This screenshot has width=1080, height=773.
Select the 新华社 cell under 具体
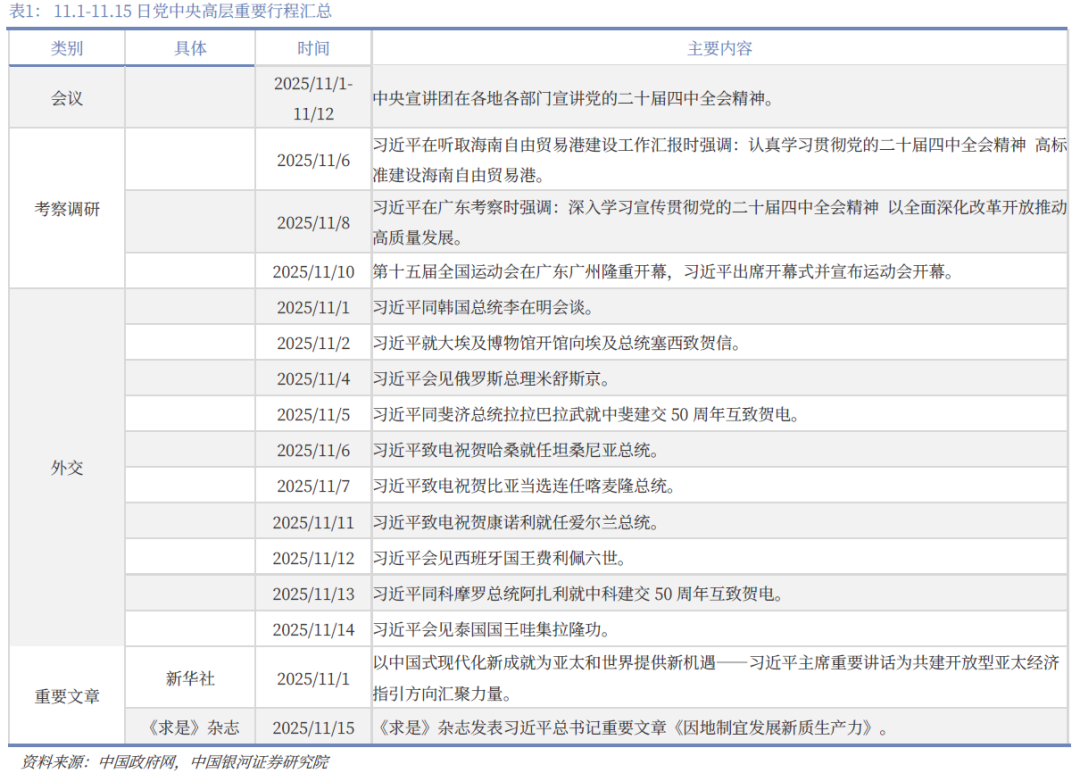point(191,676)
